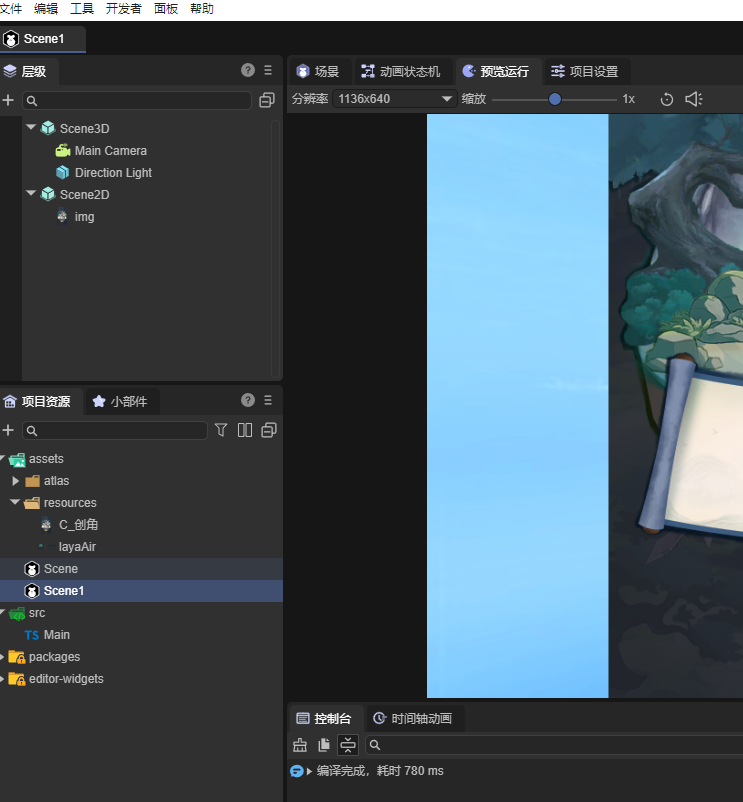
Task: Collapse the Scene3D node
Action: coord(31,128)
